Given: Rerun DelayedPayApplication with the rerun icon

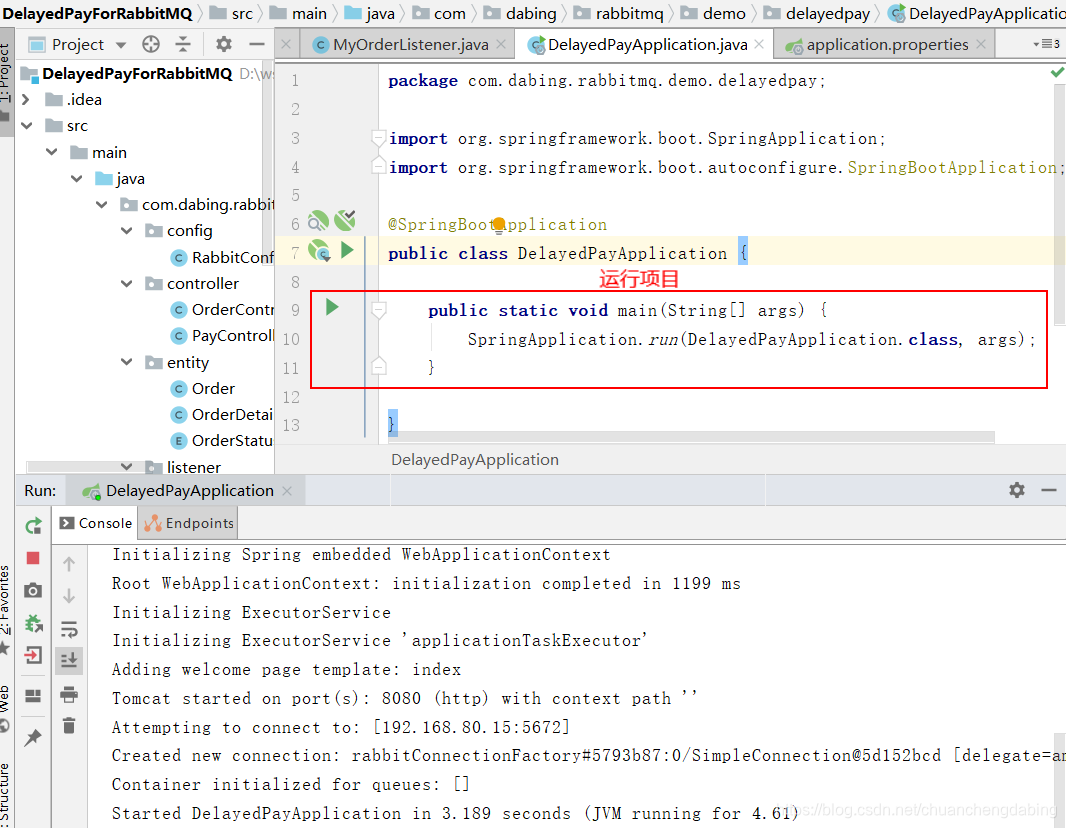Looking at the screenshot, I should (33, 525).
